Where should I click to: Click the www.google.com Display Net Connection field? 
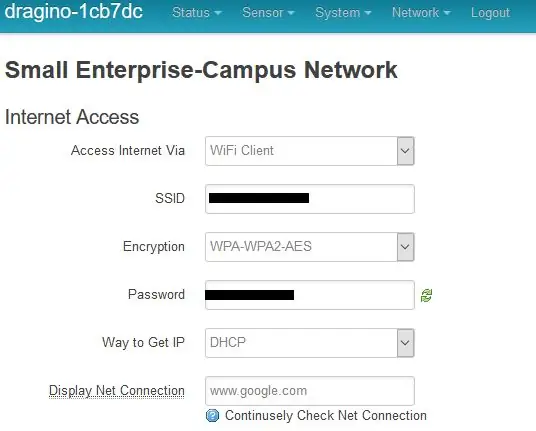click(x=310, y=391)
